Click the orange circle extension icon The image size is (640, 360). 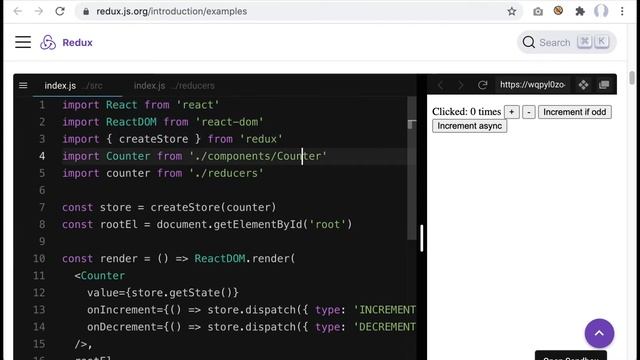[558, 11]
